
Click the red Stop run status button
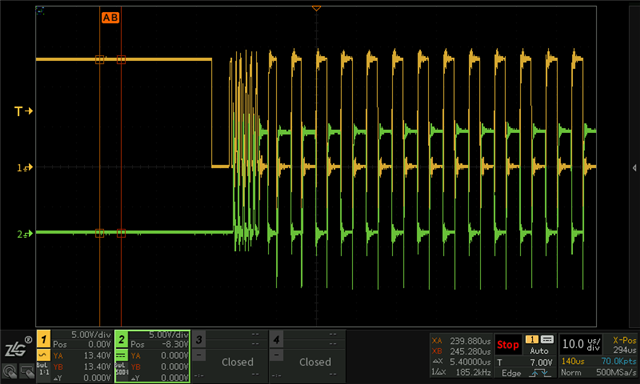click(508, 345)
